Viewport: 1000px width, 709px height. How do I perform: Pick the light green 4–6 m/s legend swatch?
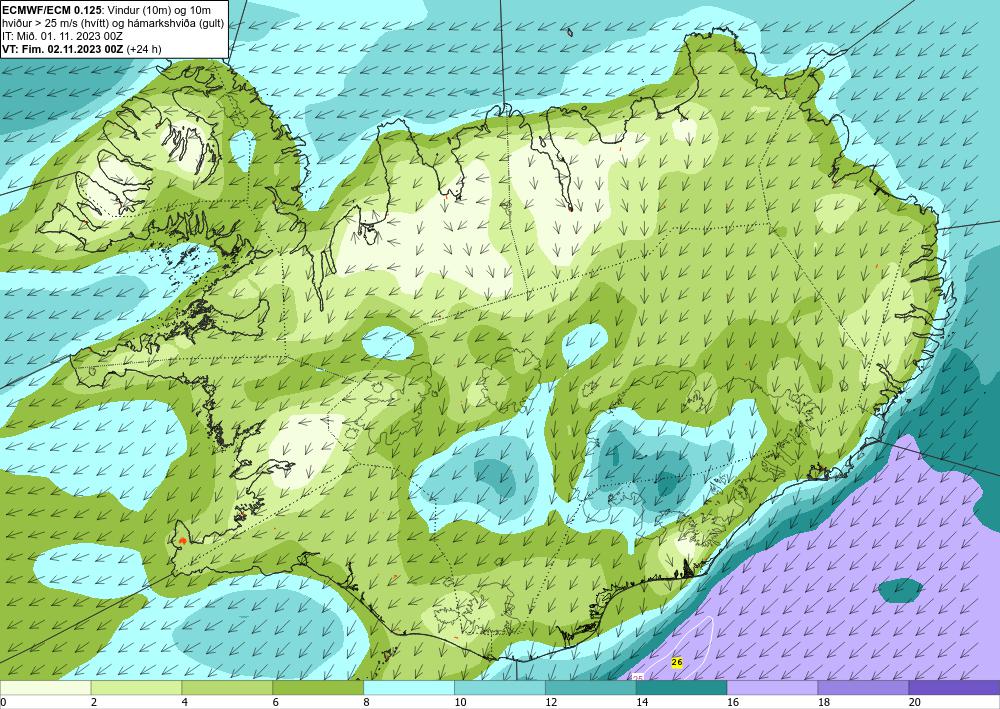pos(227,688)
